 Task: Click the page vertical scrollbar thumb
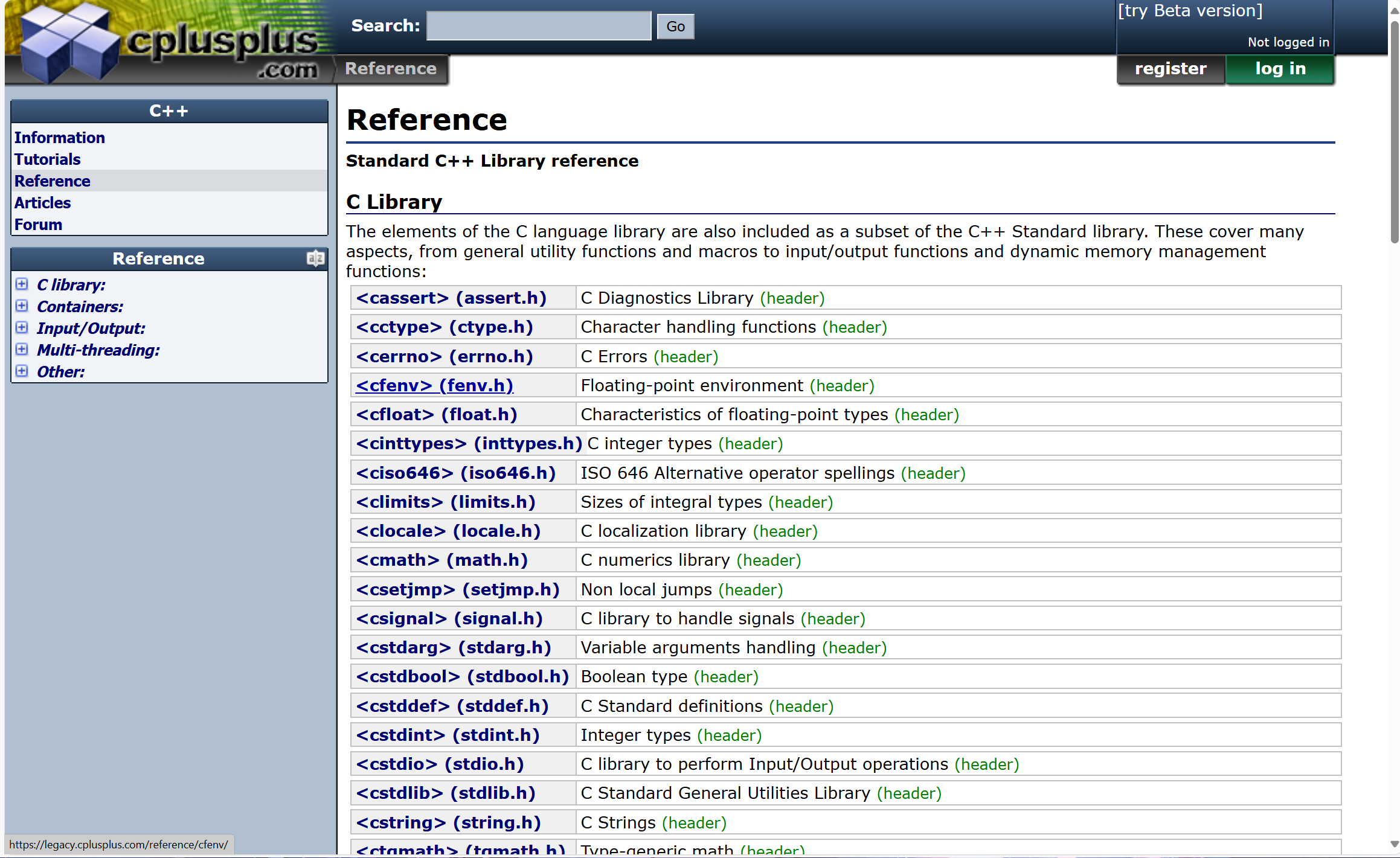pos(1394,133)
